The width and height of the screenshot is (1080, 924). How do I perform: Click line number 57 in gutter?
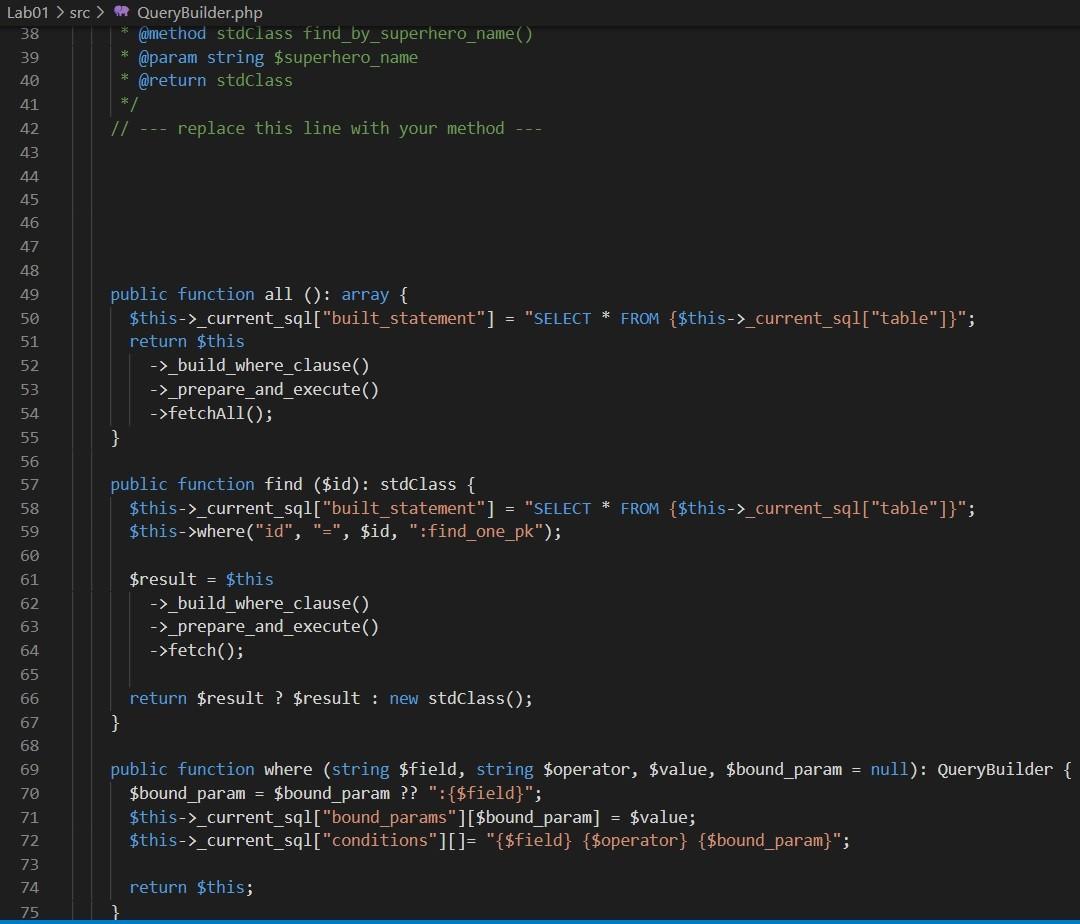[x=29, y=485]
